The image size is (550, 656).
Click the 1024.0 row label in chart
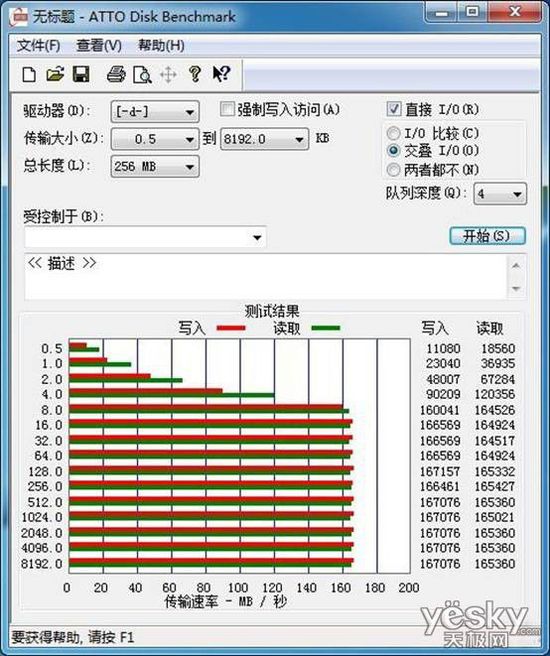click(x=41, y=517)
